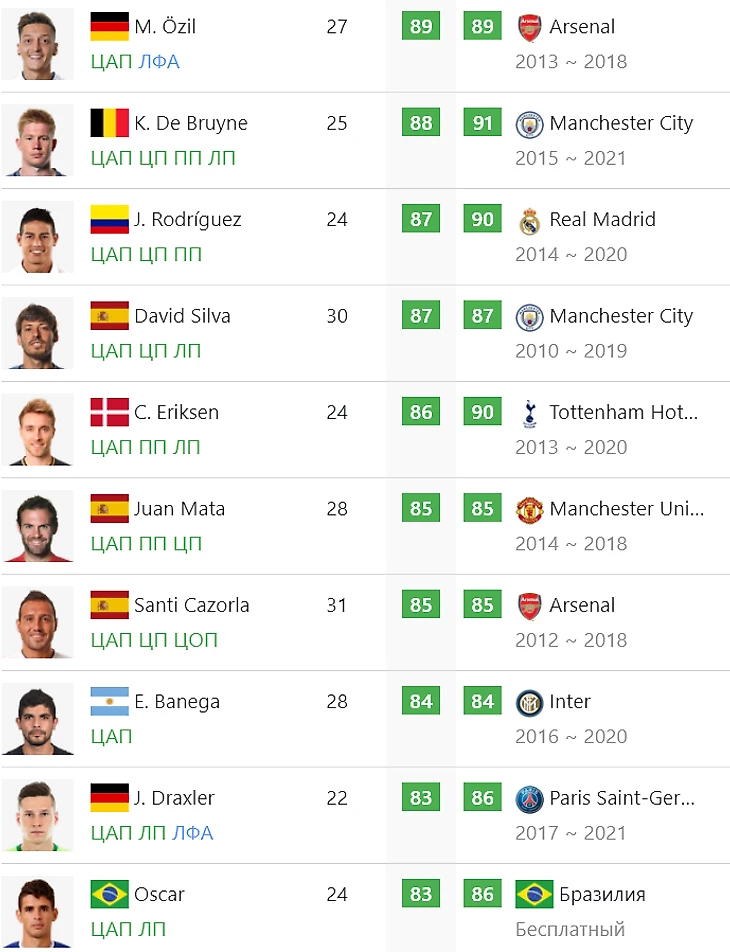730x952 pixels.
Task: Click the Inter crest icon
Action: click(x=529, y=702)
